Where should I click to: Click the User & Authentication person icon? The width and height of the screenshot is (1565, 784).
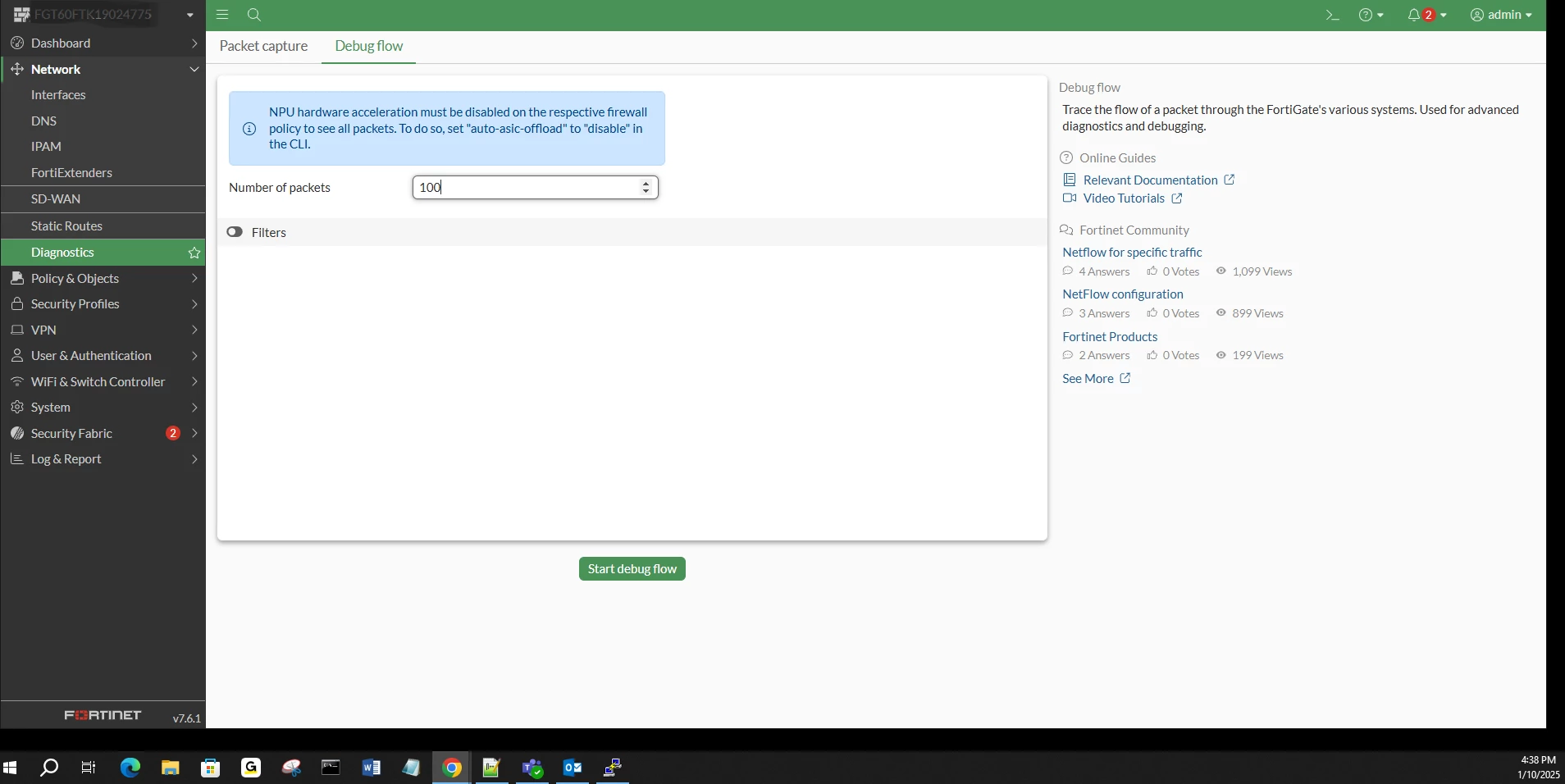17,355
